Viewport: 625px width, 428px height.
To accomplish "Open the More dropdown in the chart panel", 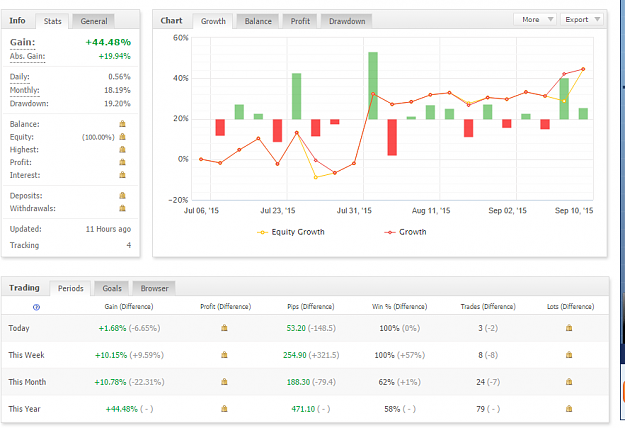I will pos(535,20).
